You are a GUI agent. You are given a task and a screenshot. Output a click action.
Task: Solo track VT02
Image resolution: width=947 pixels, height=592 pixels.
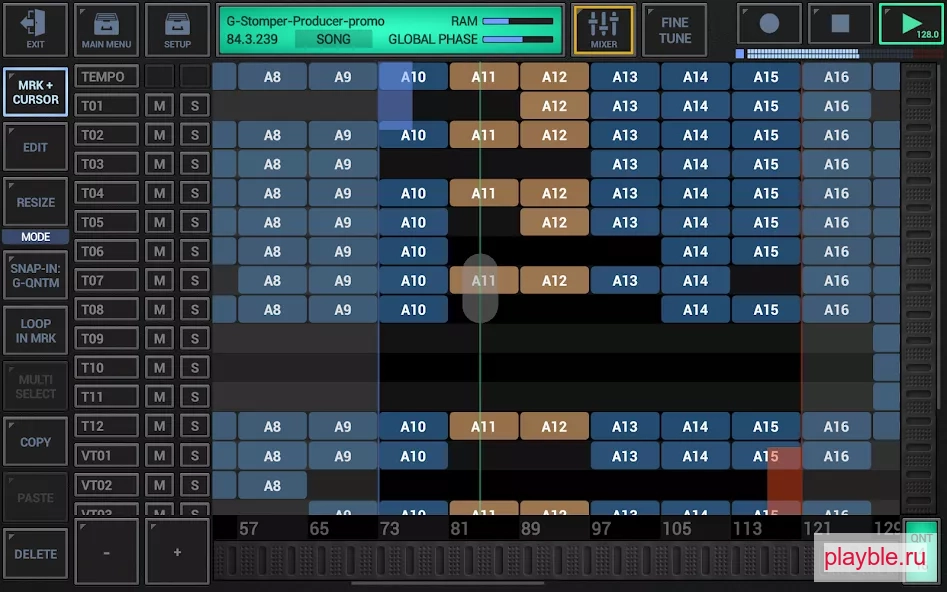194,485
